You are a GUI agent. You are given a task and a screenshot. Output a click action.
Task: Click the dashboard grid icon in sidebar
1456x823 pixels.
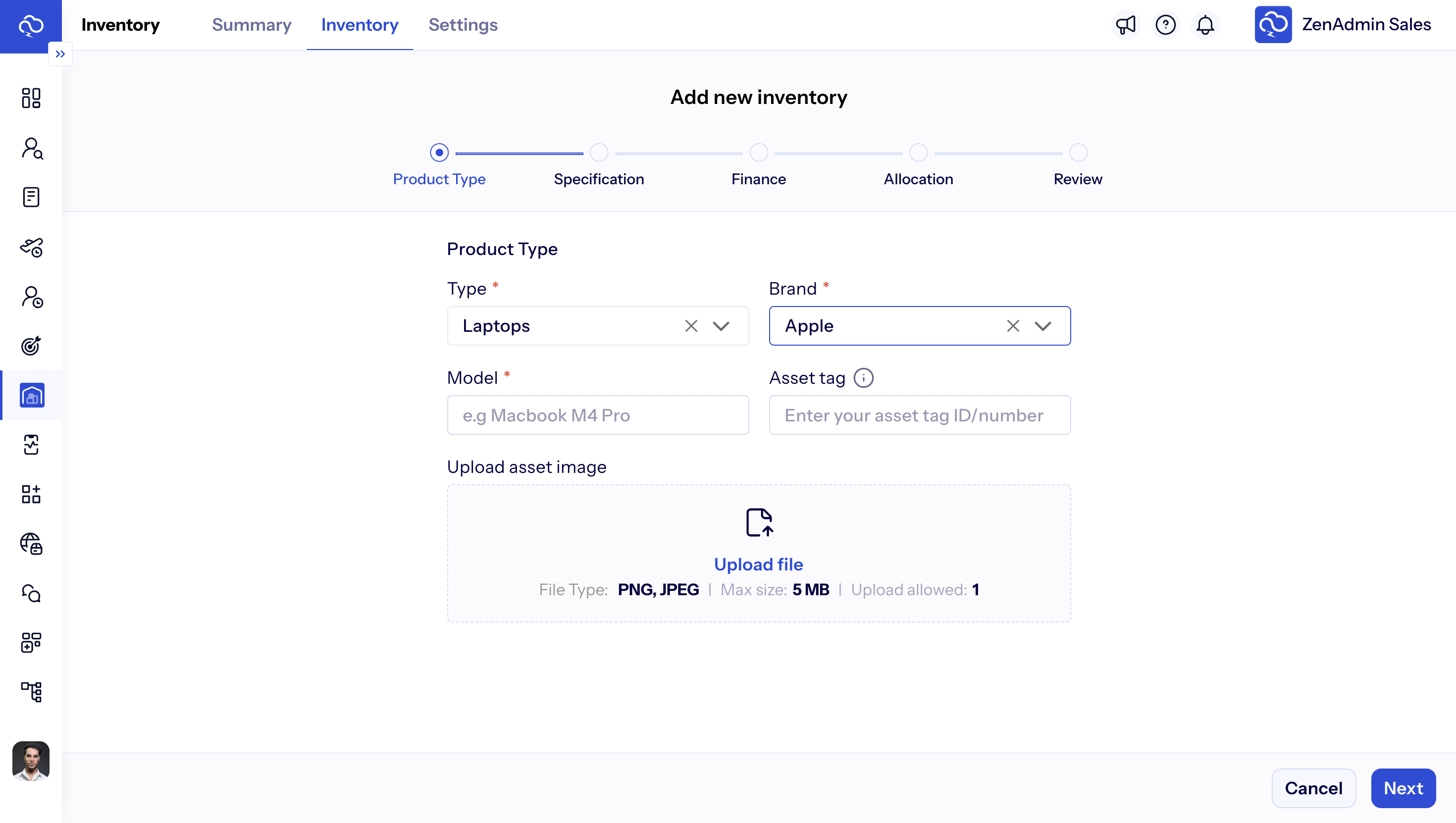31,98
